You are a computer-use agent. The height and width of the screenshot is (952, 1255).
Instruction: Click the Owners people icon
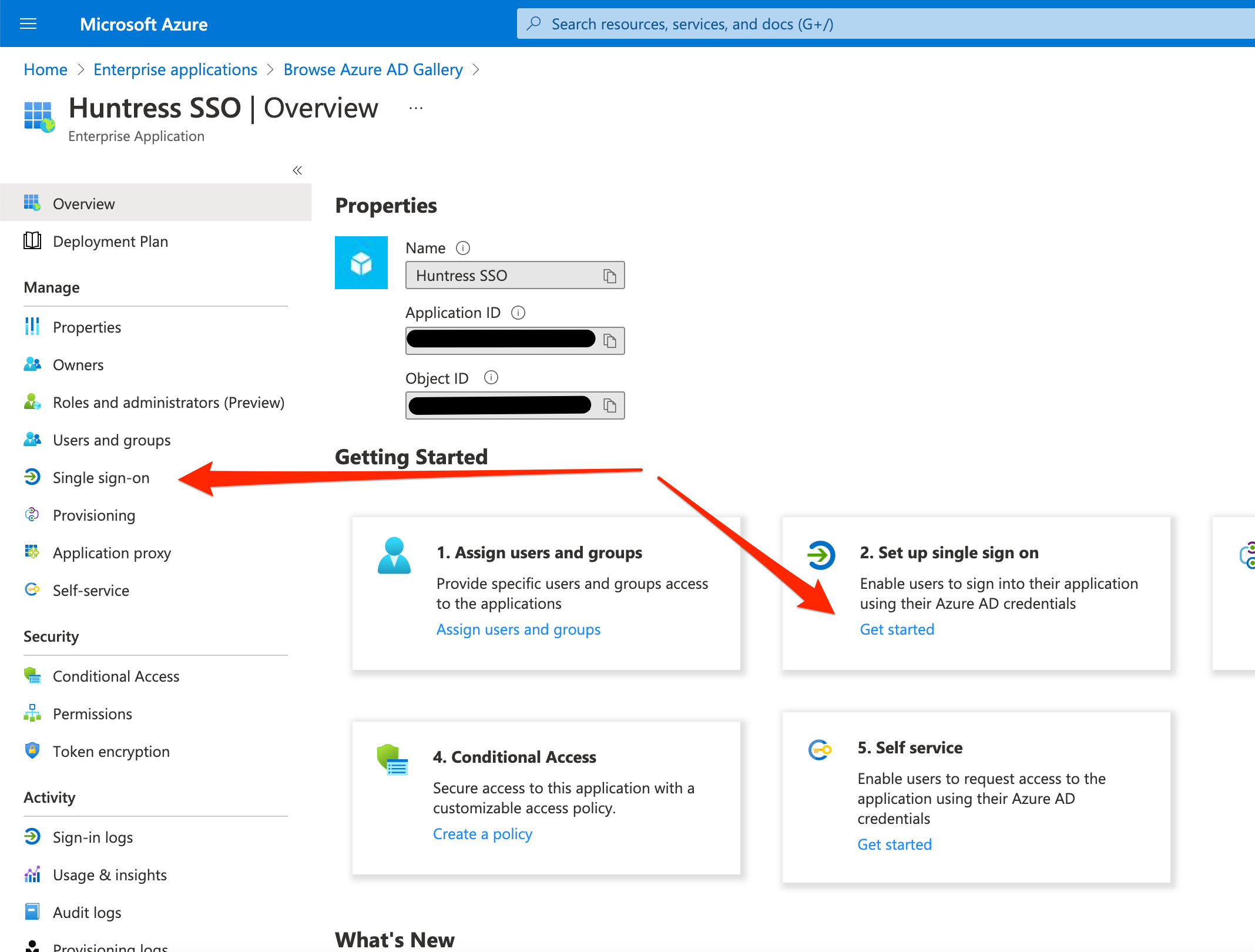pos(32,364)
